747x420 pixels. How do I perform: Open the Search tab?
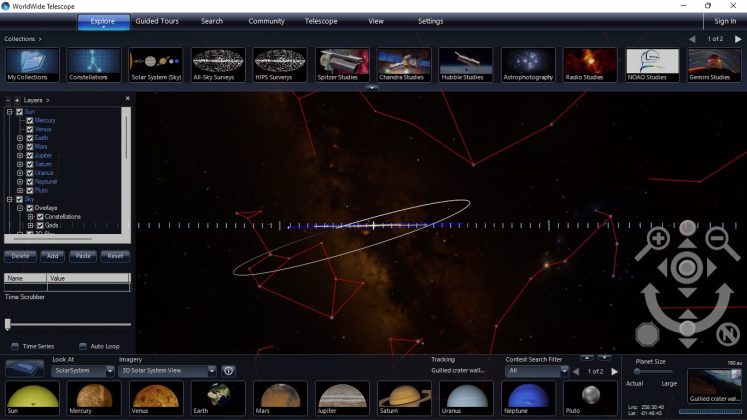pyautogui.click(x=212, y=21)
